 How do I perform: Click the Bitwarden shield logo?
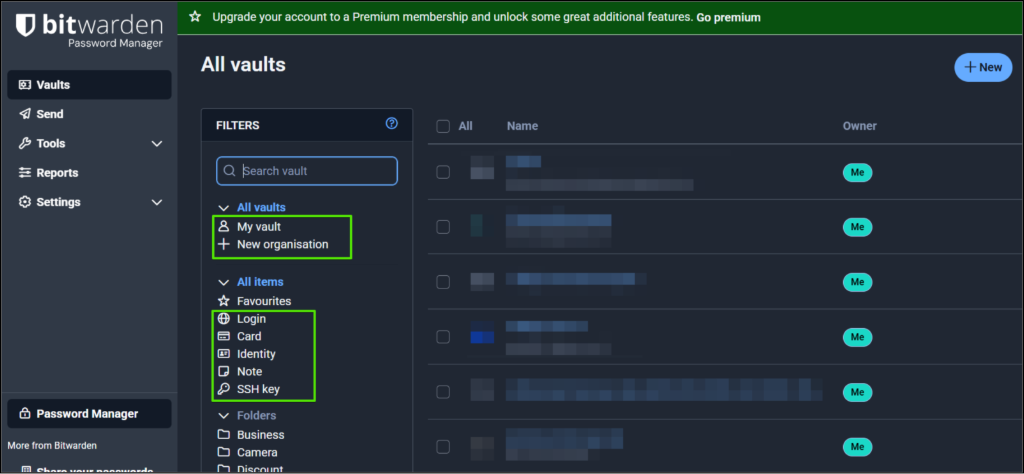27,27
